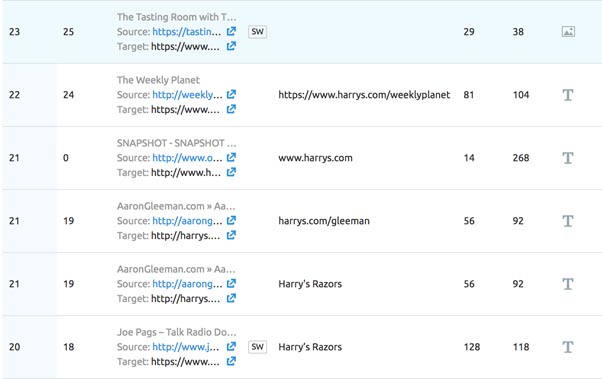Click the SW badge in Joe Pags row
602x379 pixels.
257,347
